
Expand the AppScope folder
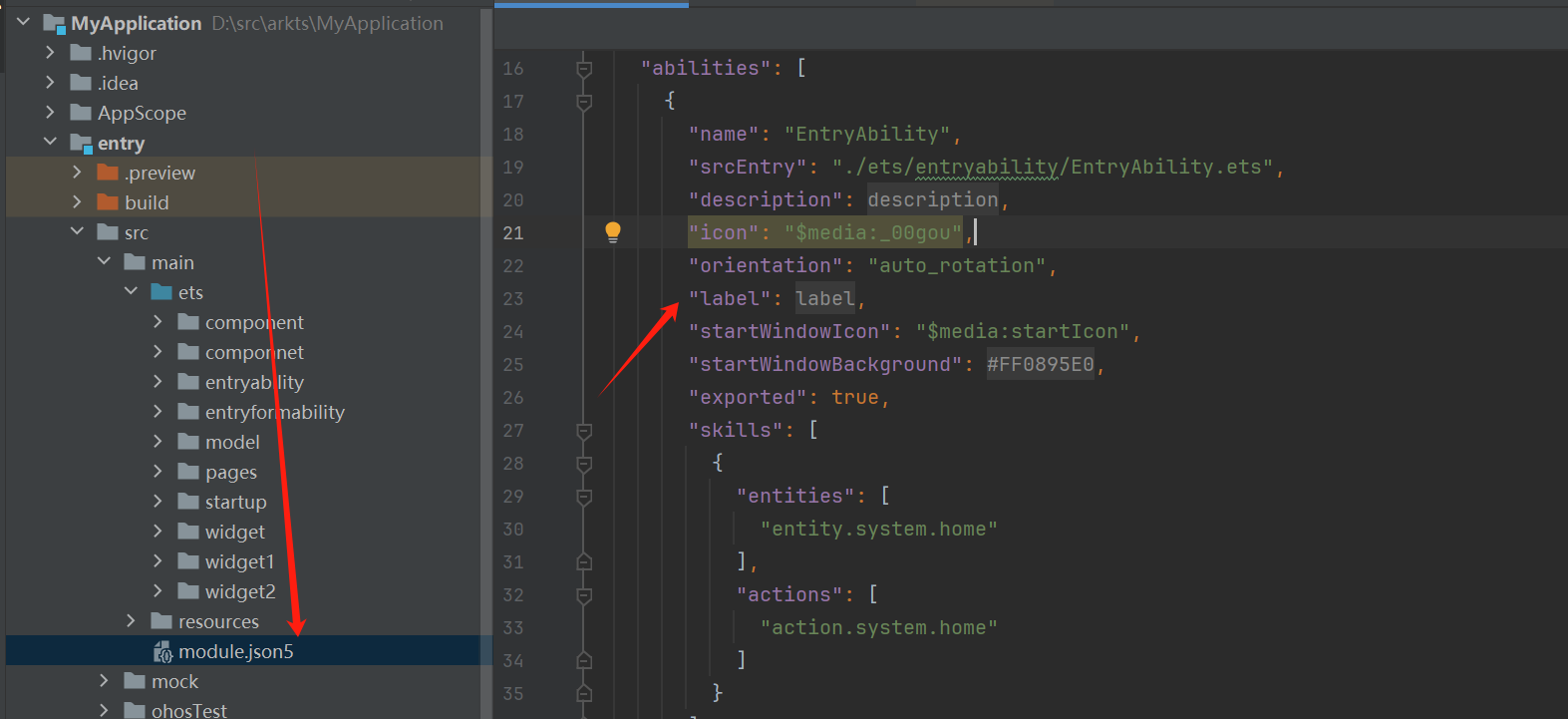click(x=50, y=112)
